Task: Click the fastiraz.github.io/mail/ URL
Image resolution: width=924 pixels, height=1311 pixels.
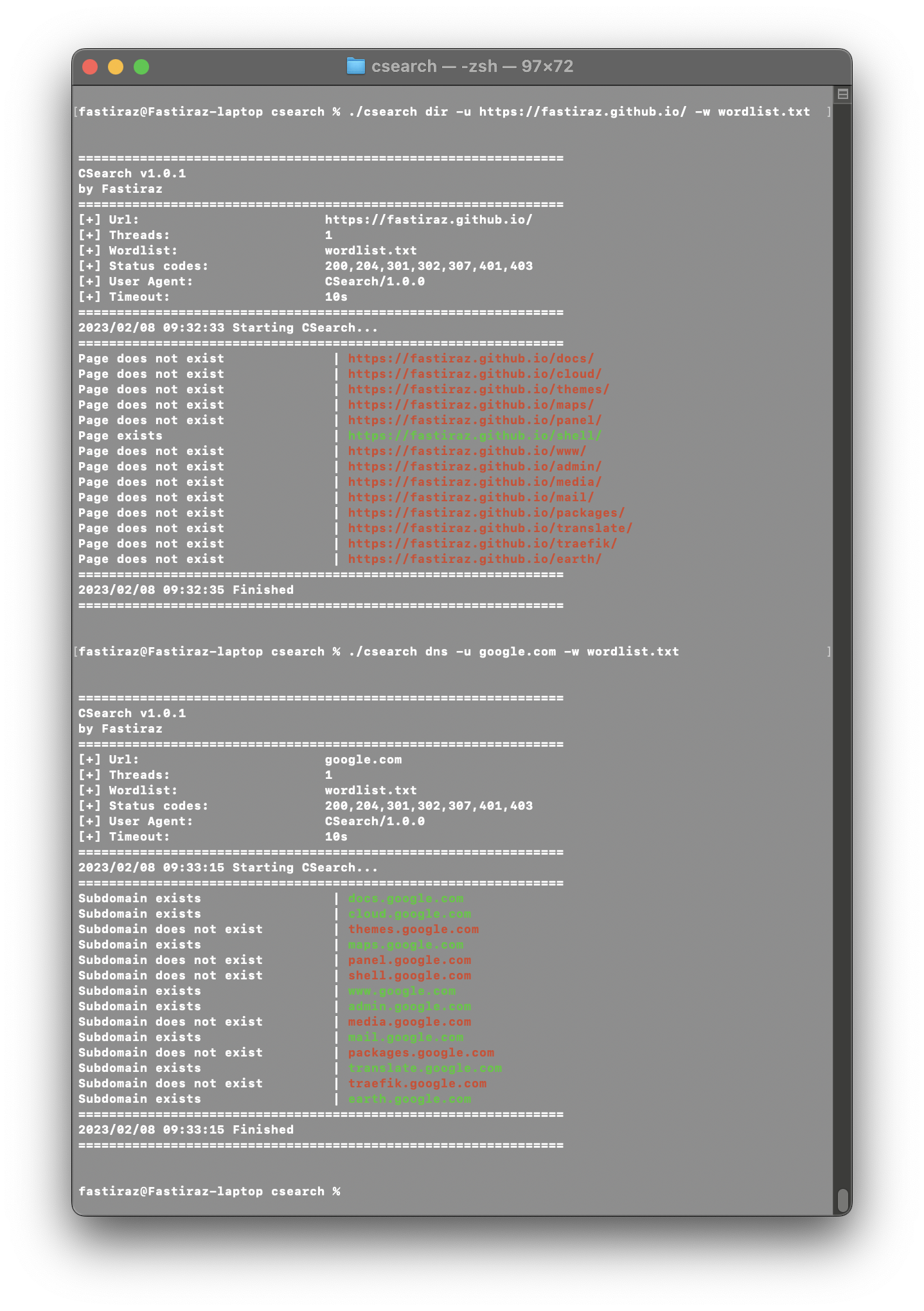Action: click(x=471, y=497)
